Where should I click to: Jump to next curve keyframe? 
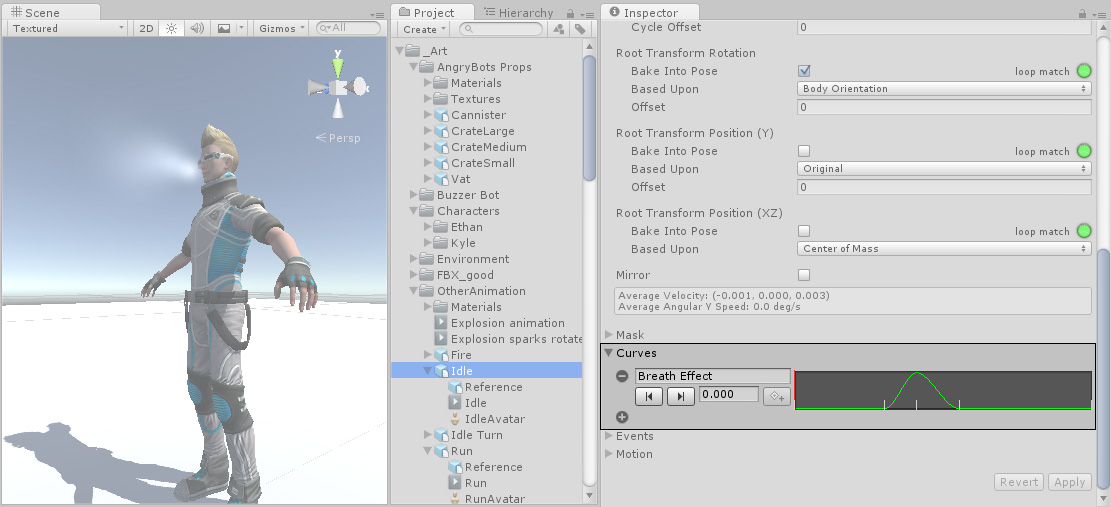(680, 396)
